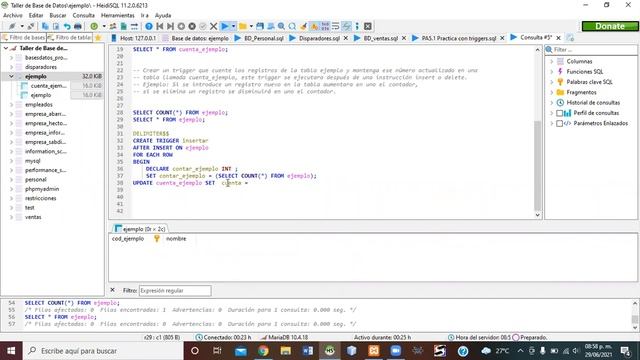Click the new query tab icon
The height and width of the screenshot is (360, 640).
click(x=570, y=38)
